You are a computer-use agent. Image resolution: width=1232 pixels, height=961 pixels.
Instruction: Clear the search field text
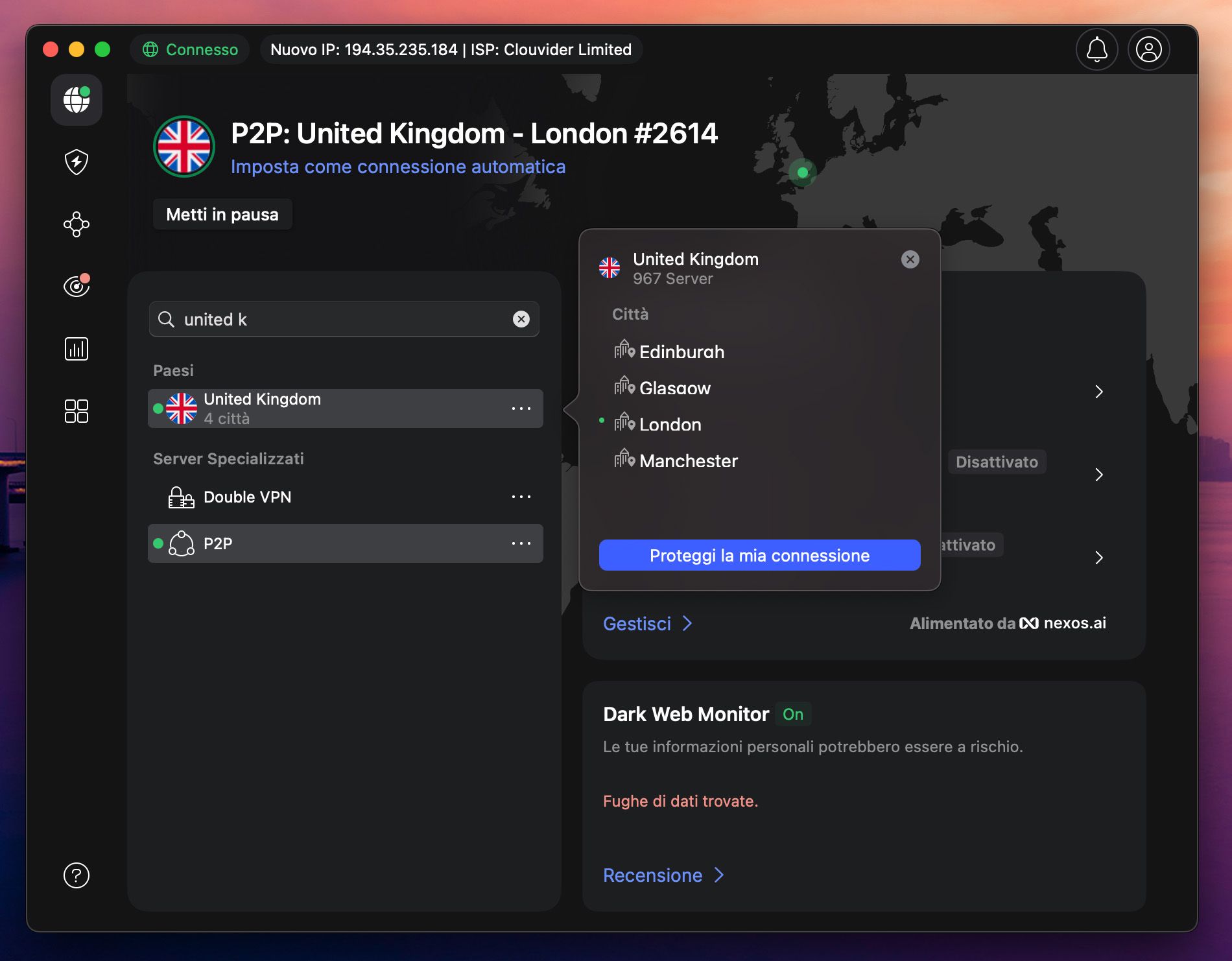pos(521,319)
